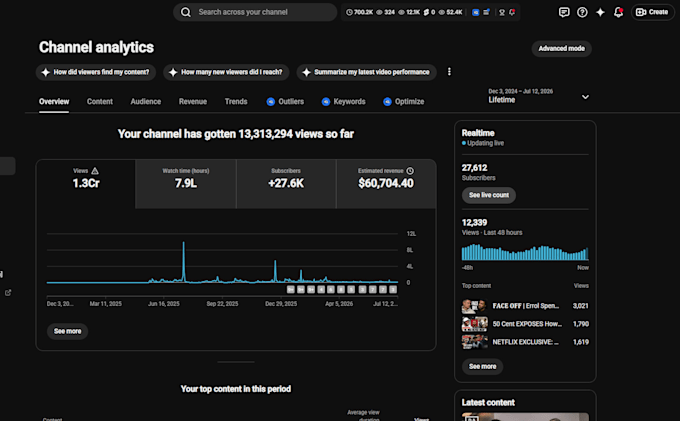
Task: Open the Optimize tab
Action: coord(404,101)
